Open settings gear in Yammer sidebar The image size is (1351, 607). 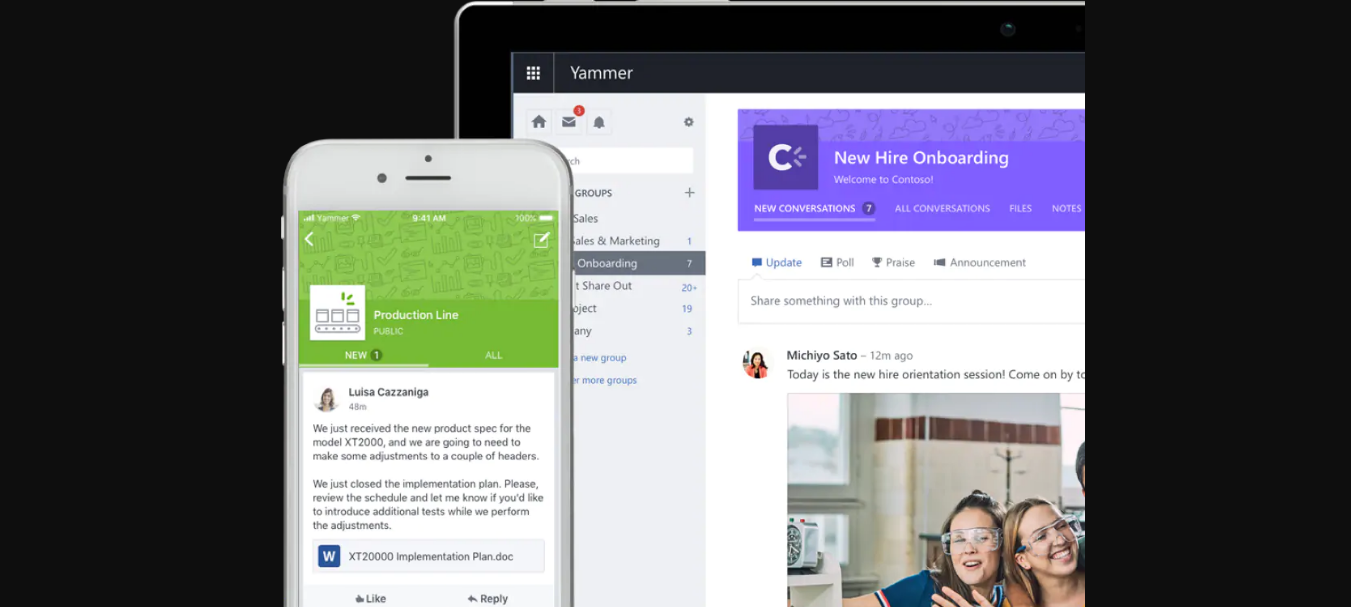pyautogui.click(x=689, y=122)
